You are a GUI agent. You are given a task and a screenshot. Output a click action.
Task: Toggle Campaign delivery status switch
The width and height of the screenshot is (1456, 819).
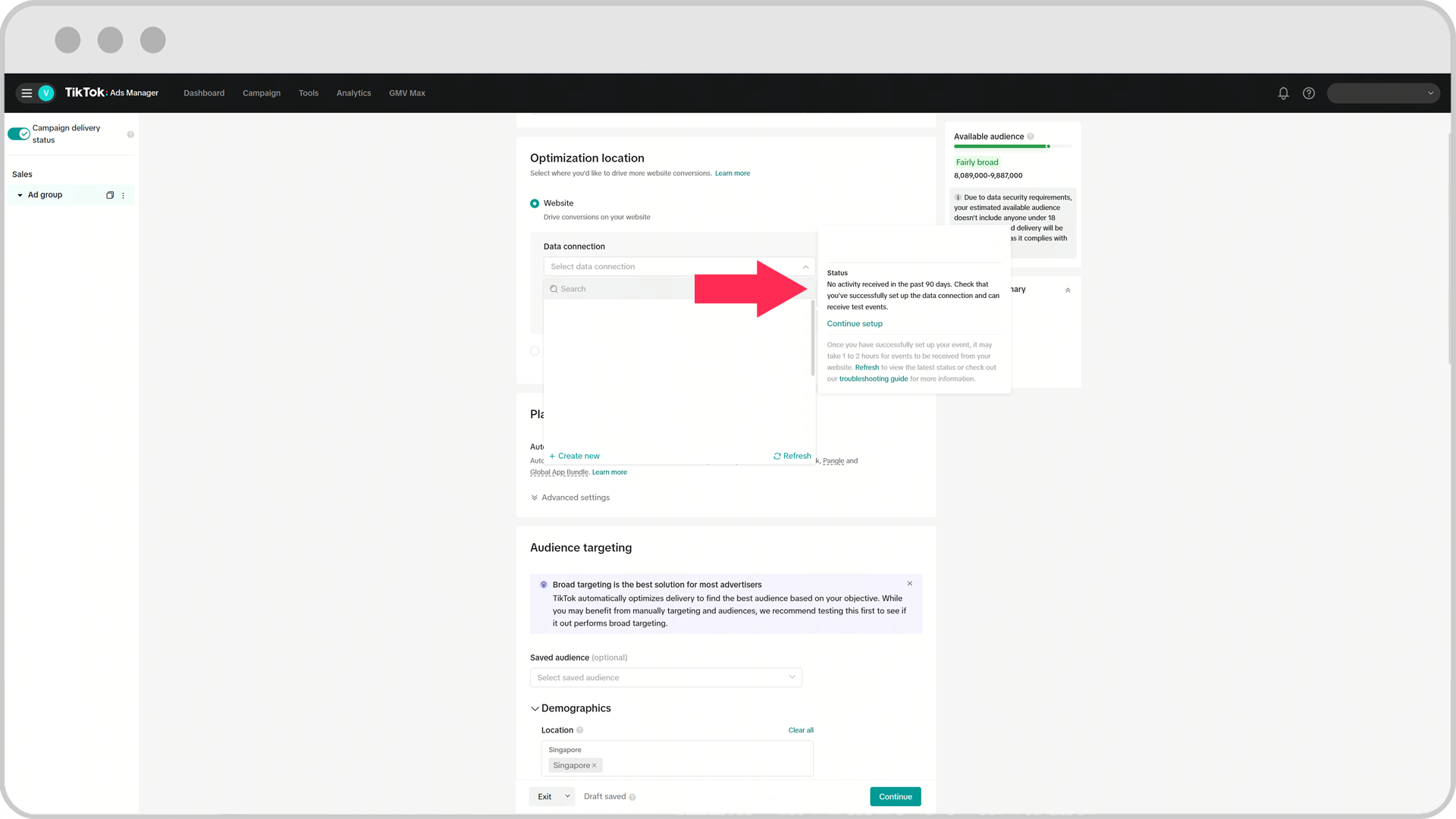[x=19, y=134]
